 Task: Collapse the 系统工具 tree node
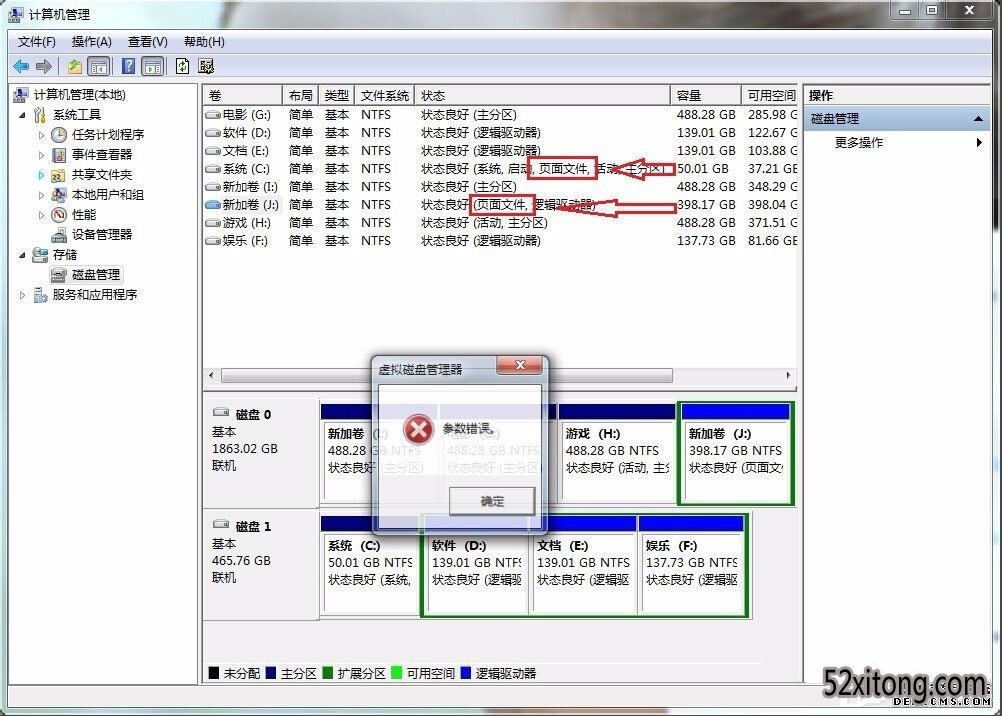pyautogui.click(x=22, y=115)
